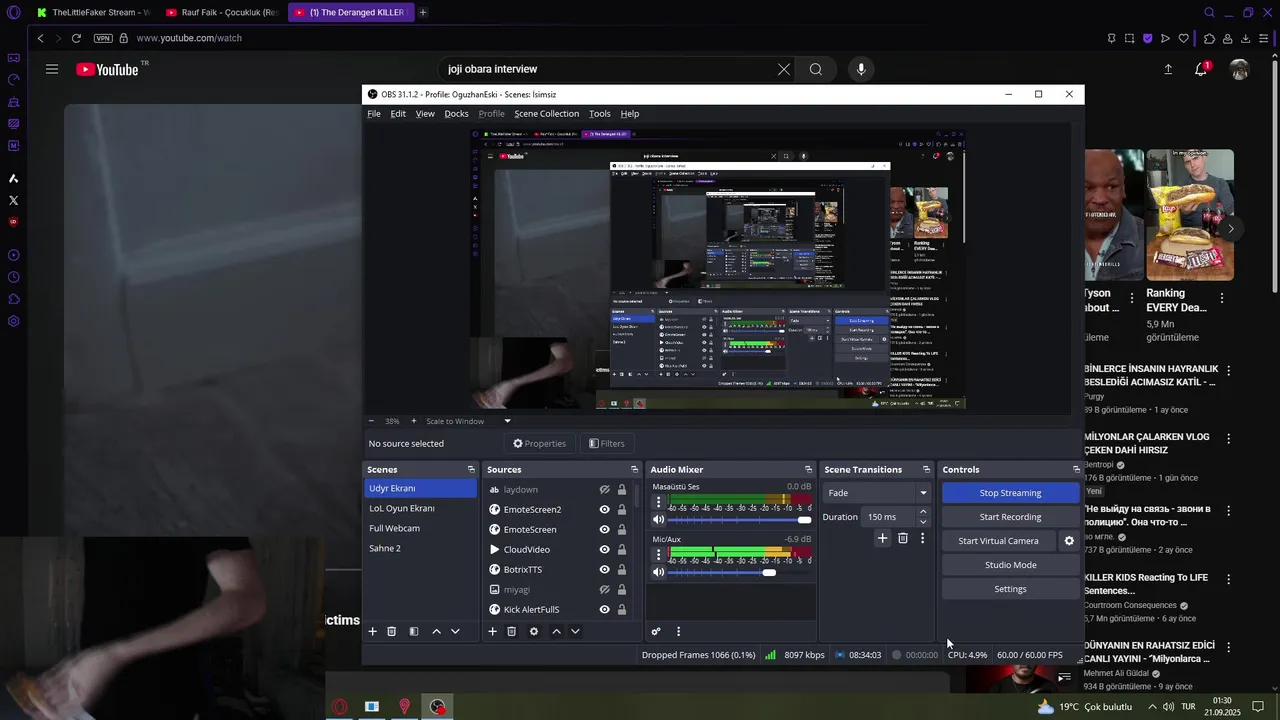Open source Filters button

[606, 444]
